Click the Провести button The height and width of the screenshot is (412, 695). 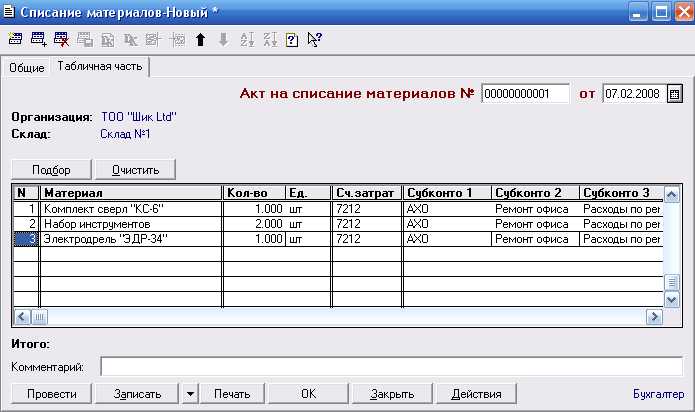tap(51, 394)
